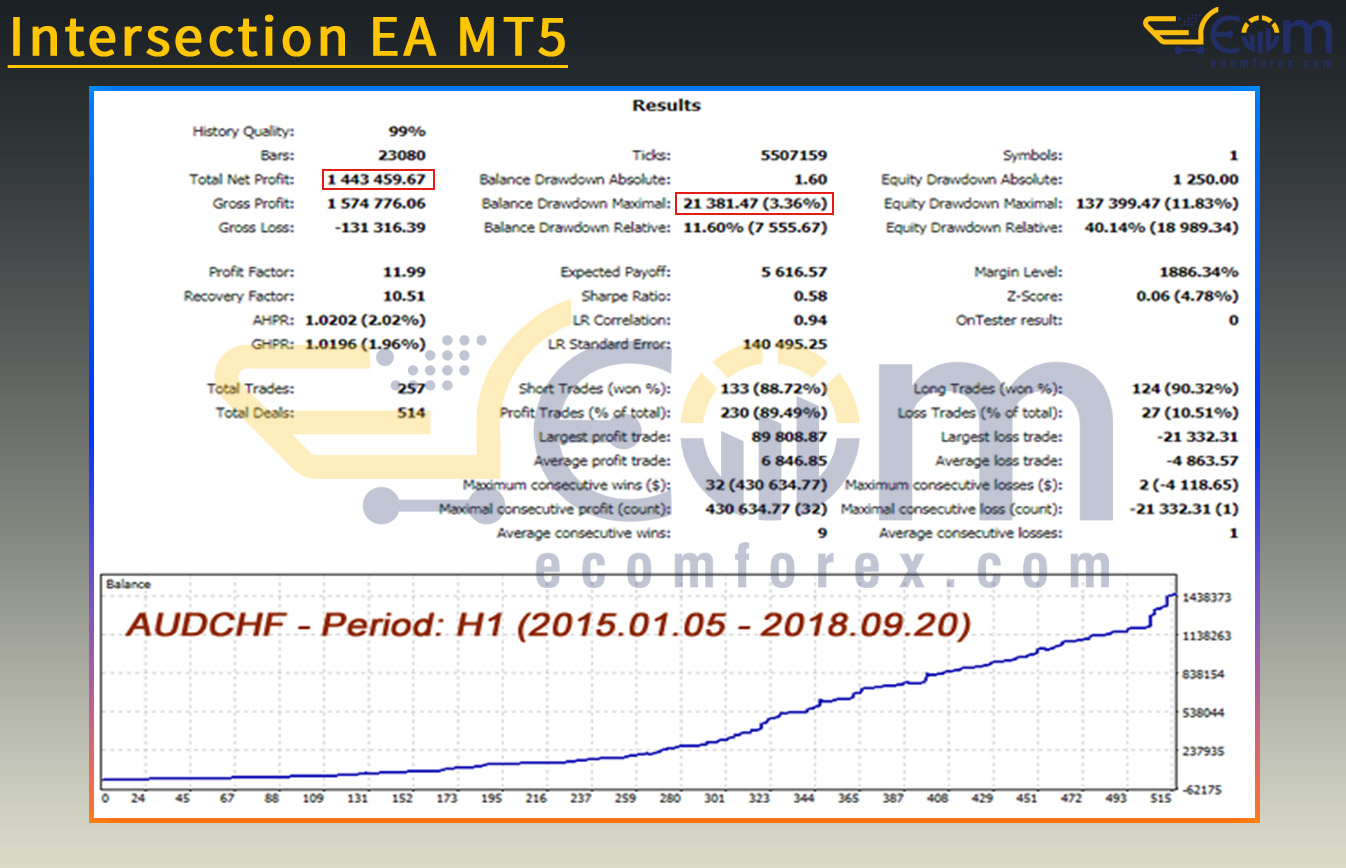
Task: Select Average consecutive wins value 9
Action: coord(822,533)
